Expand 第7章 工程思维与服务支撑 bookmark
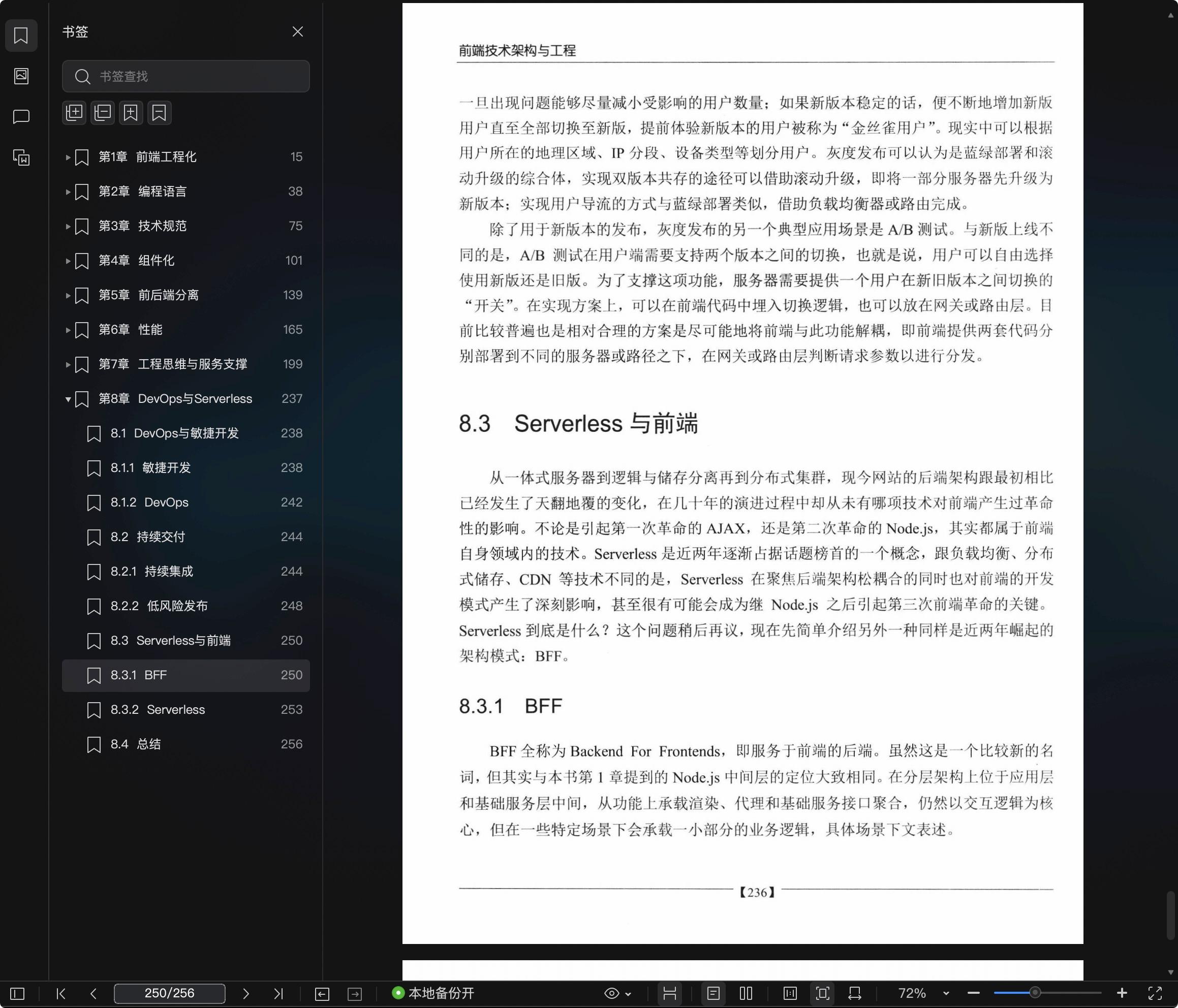Screen dimensions: 1178x1008 coord(68,364)
